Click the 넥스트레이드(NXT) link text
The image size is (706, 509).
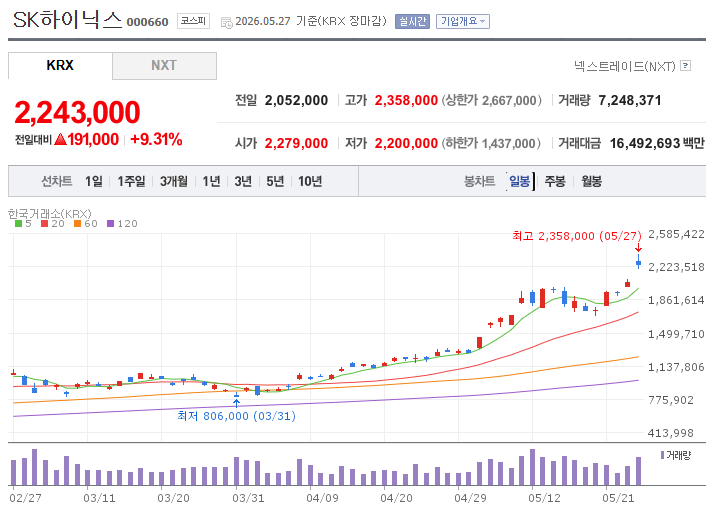(x=625, y=66)
